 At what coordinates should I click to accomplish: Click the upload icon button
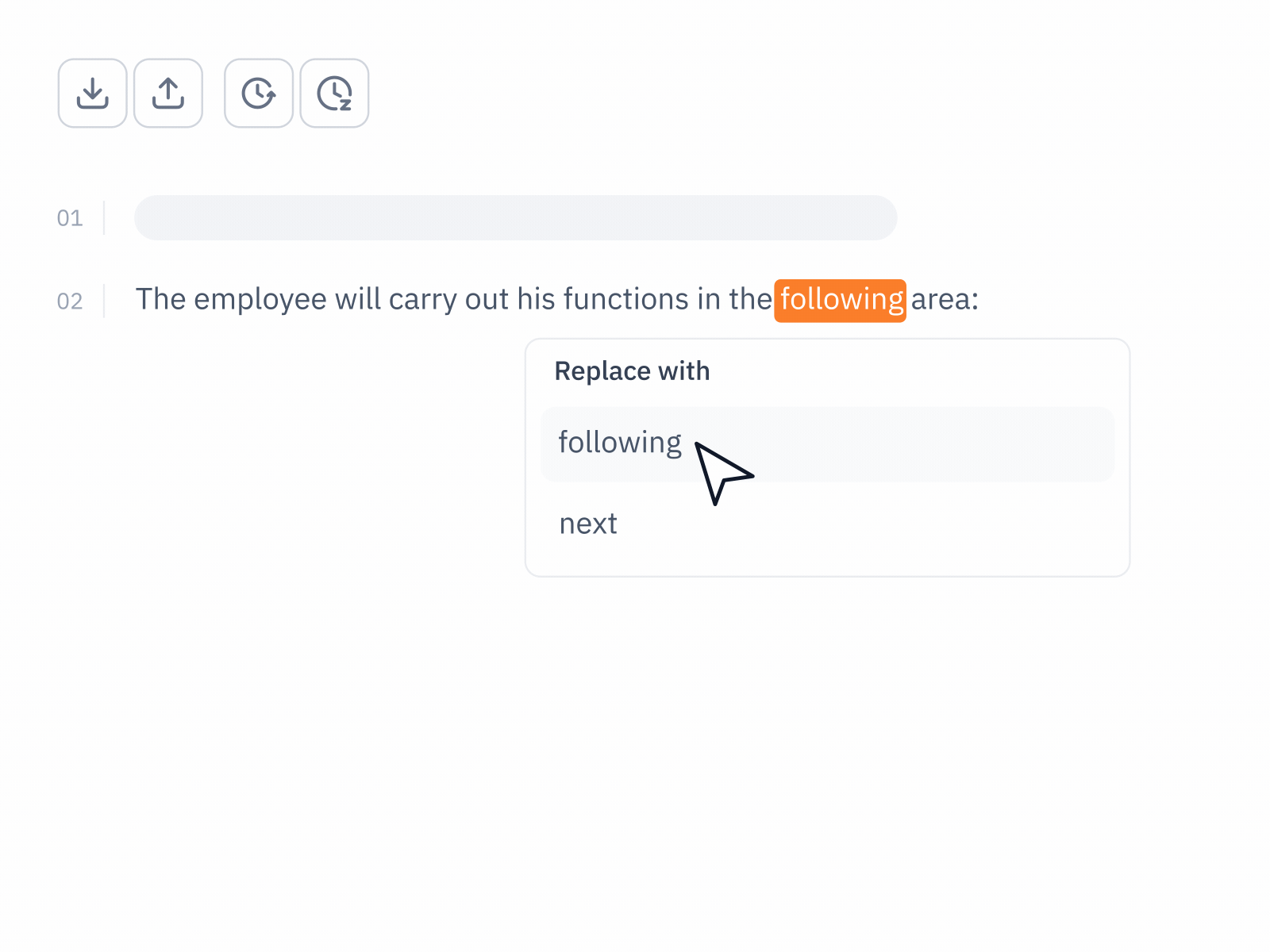168,93
